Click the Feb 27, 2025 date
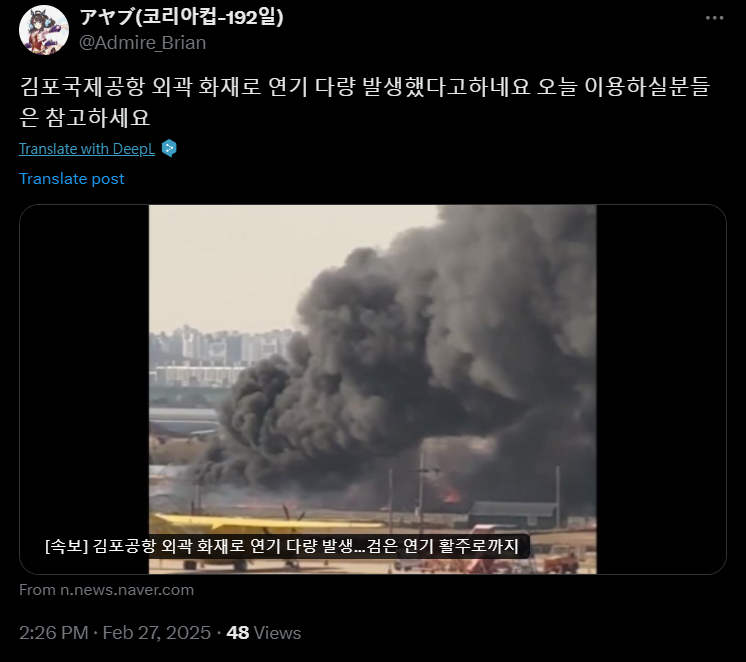Screen dimensions: 746x662 coord(157,633)
